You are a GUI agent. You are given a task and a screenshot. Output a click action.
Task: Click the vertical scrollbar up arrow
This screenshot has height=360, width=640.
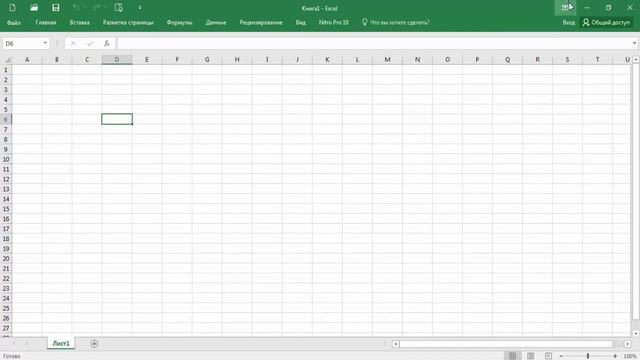pyautogui.click(x=636, y=60)
